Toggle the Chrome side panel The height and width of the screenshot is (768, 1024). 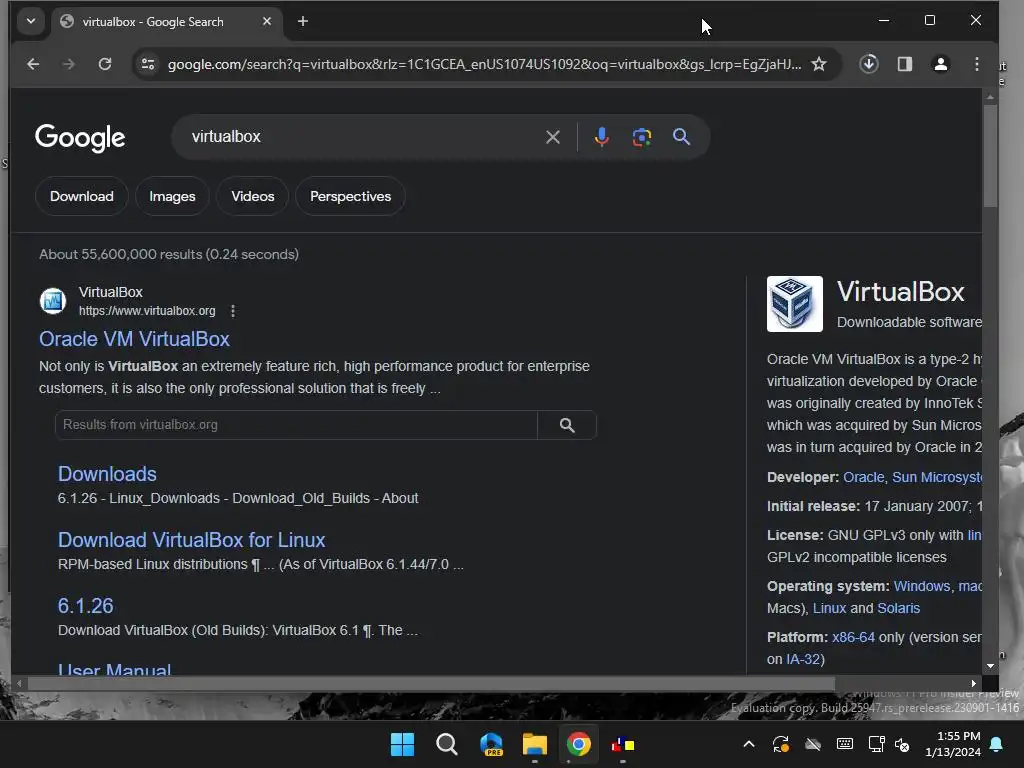coord(904,64)
